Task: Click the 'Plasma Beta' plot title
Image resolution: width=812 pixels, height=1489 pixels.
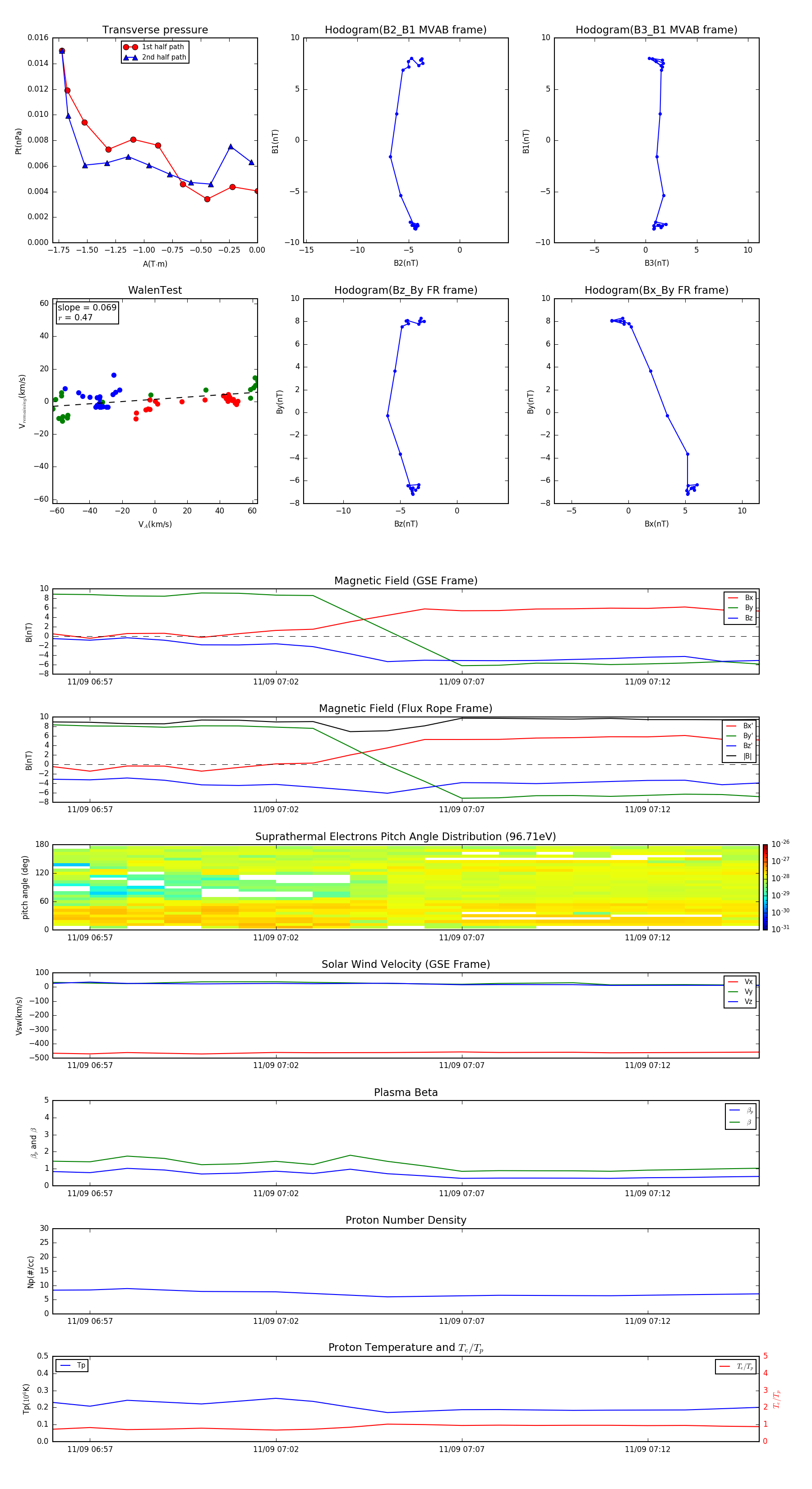Action: tap(406, 1093)
